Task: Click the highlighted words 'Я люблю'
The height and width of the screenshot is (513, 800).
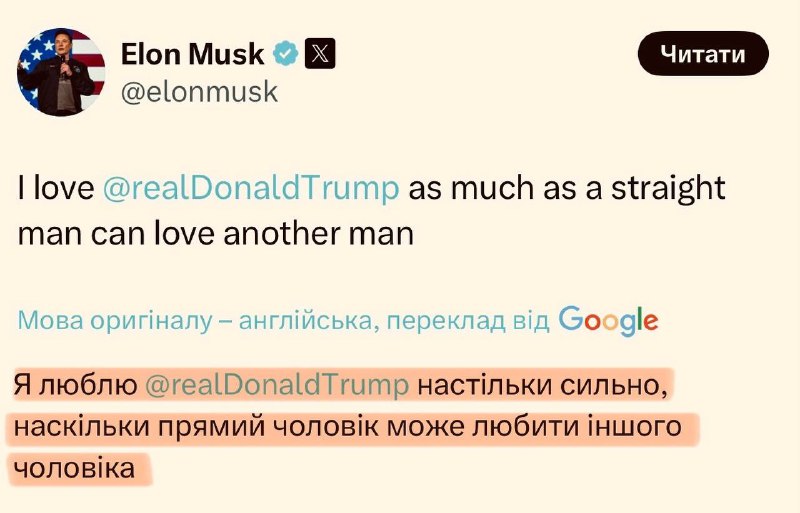Action: point(76,385)
